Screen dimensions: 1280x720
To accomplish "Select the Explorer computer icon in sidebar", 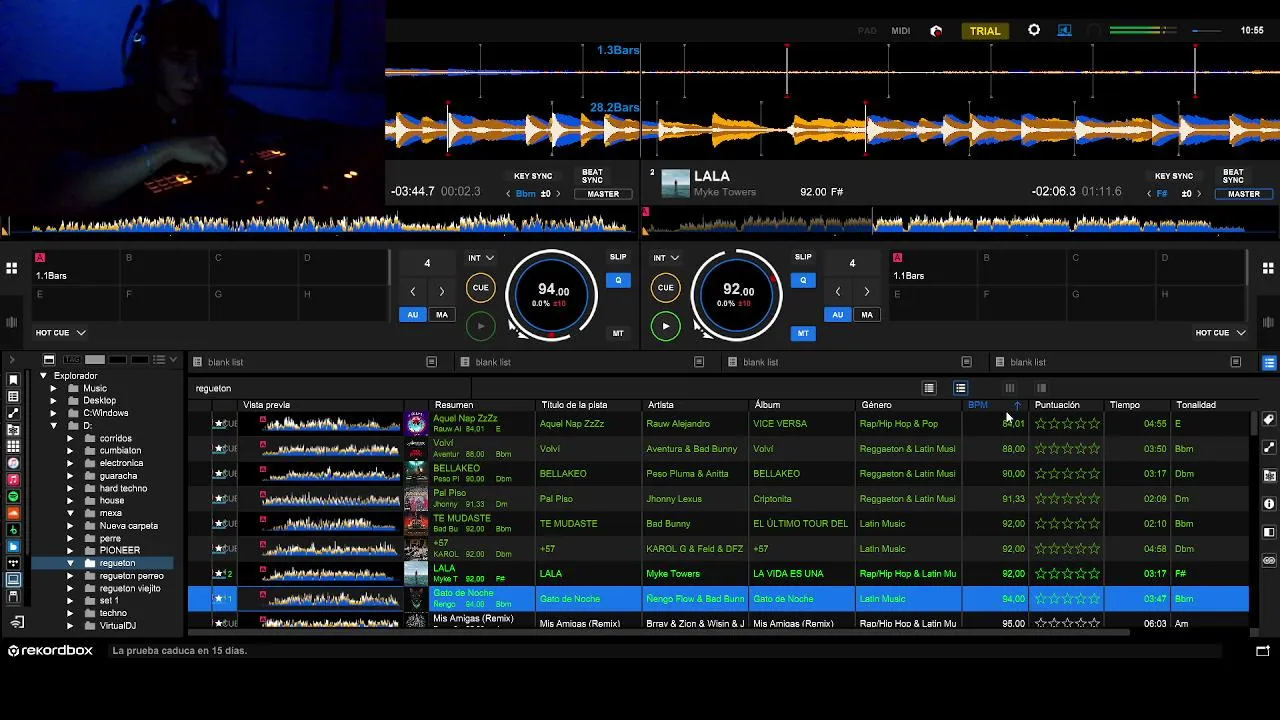I will 13,580.
